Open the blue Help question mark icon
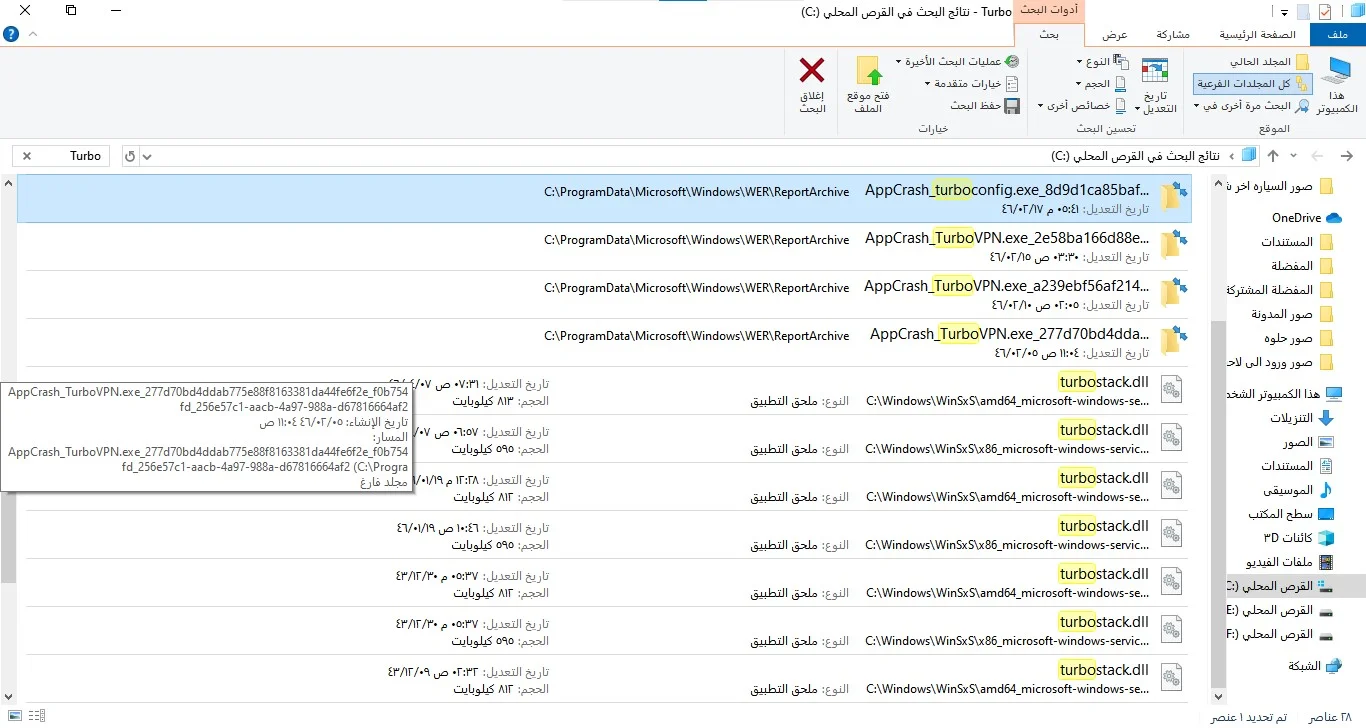 coord(11,34)
